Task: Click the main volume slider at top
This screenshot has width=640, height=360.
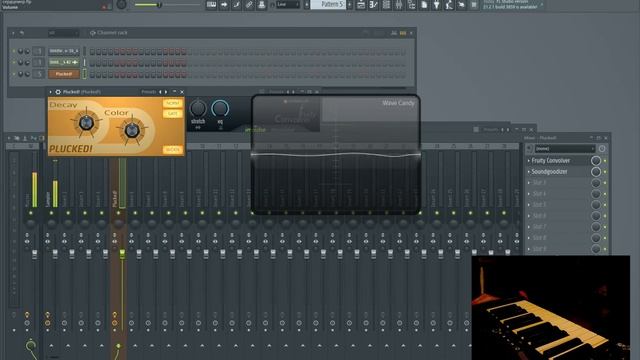Action: tap(167, 5)
